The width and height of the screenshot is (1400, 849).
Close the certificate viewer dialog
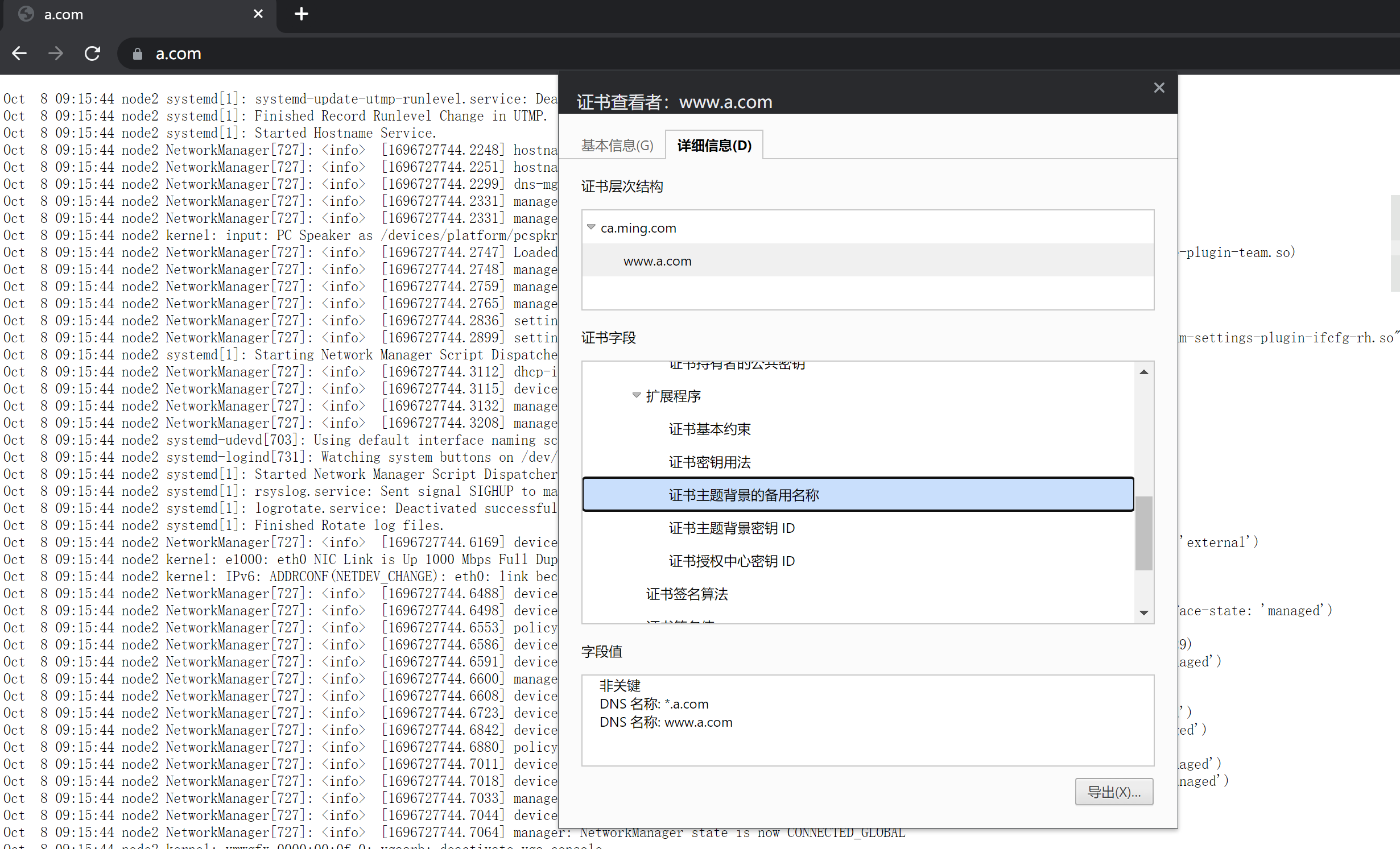click(1159, 88)
